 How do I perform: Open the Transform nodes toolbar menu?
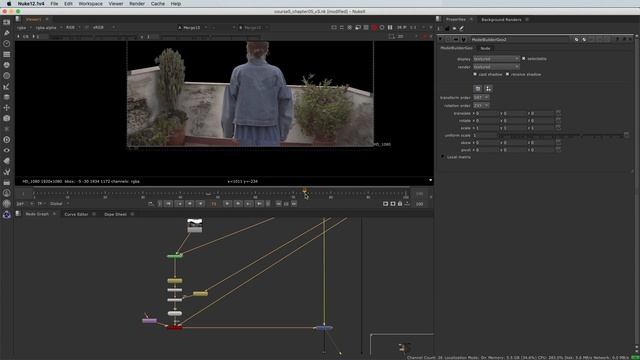7,108
